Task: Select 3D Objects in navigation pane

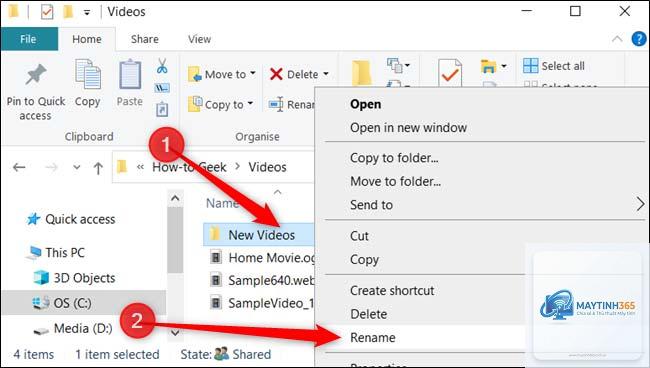Action: tap(74, 278)
